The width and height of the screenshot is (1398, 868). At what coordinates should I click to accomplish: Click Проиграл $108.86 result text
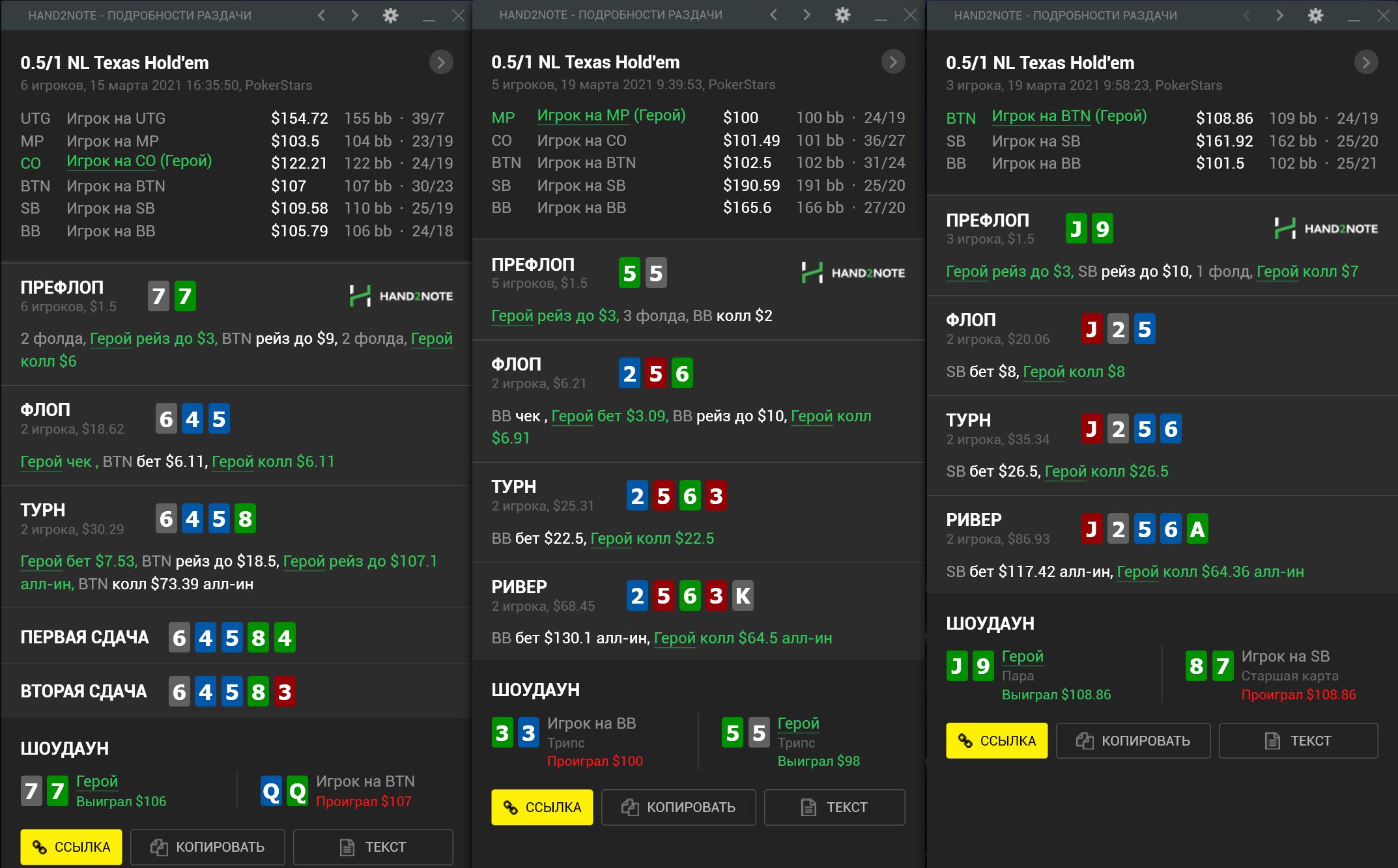coord(1298,695)
